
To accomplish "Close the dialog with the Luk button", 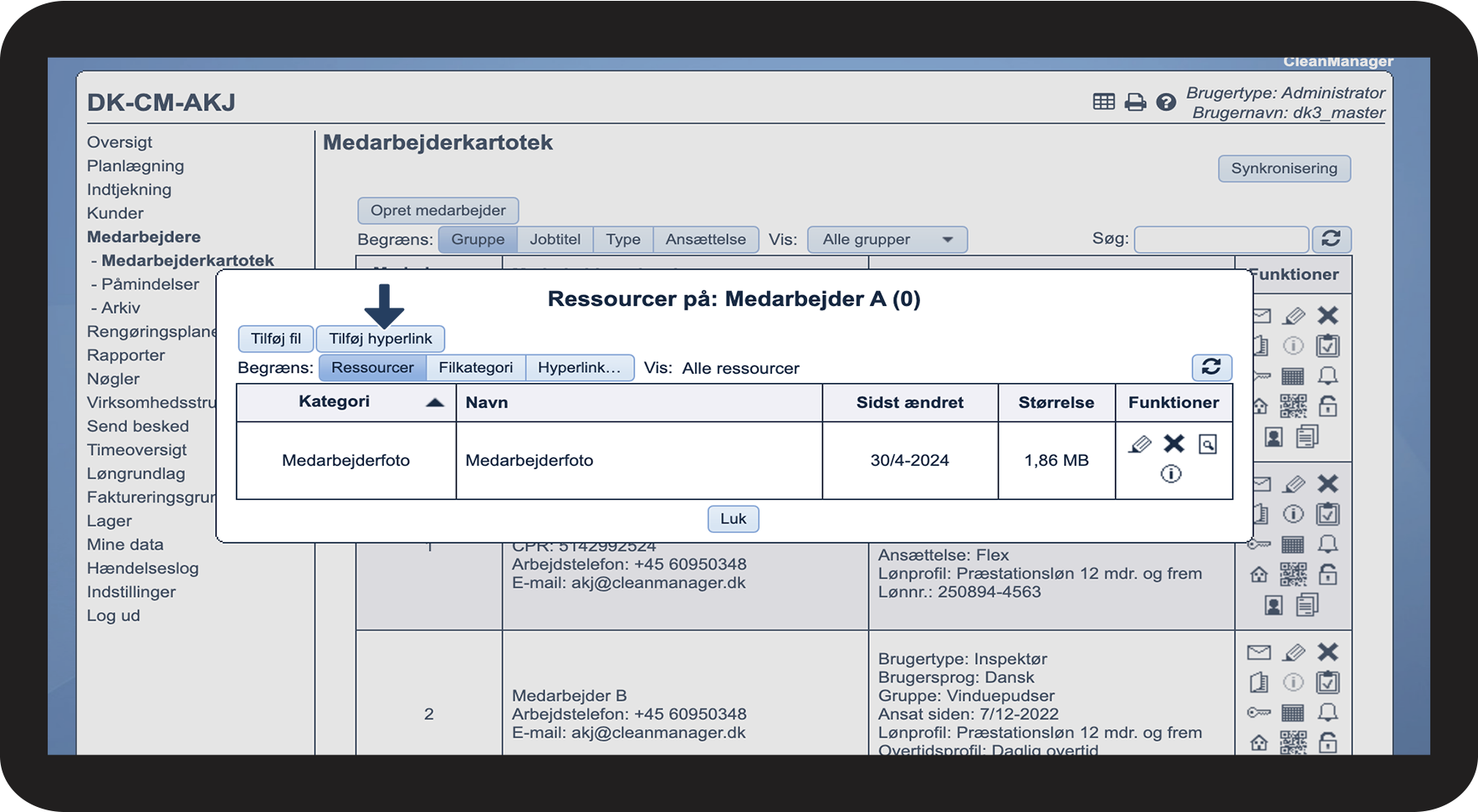I will pyautogui.click(x=733, y=518).
